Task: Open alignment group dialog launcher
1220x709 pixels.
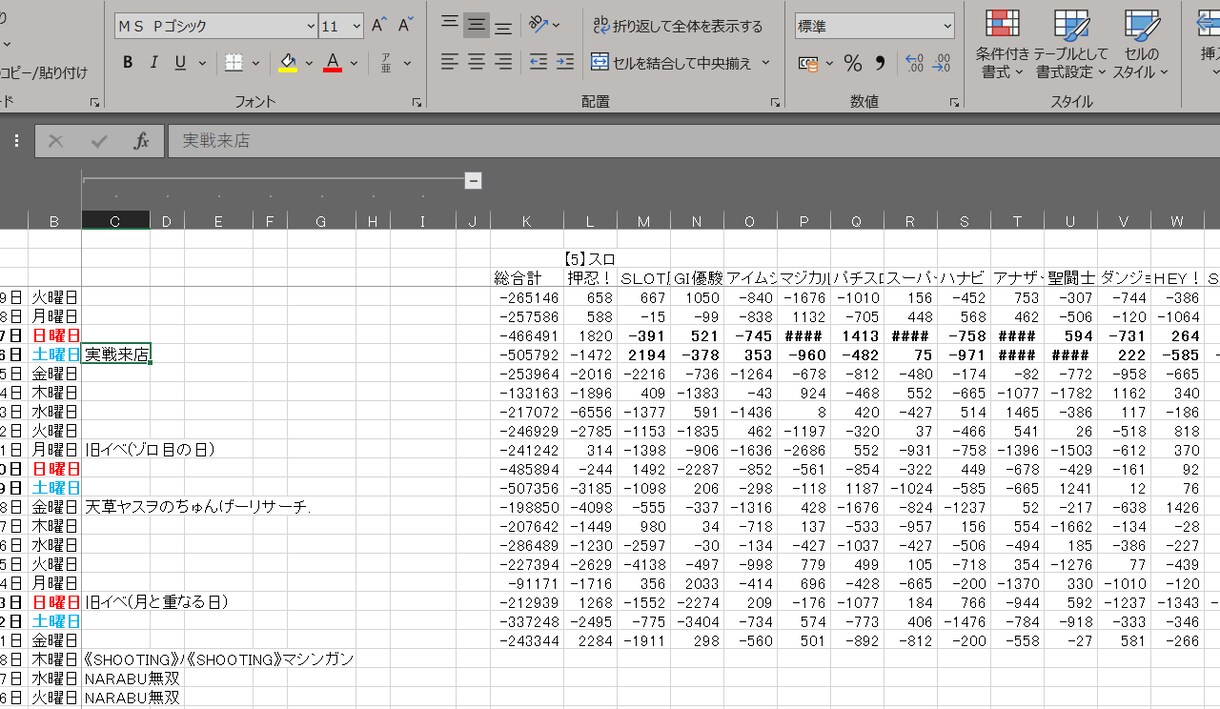Action: click(x=775, y=102)
